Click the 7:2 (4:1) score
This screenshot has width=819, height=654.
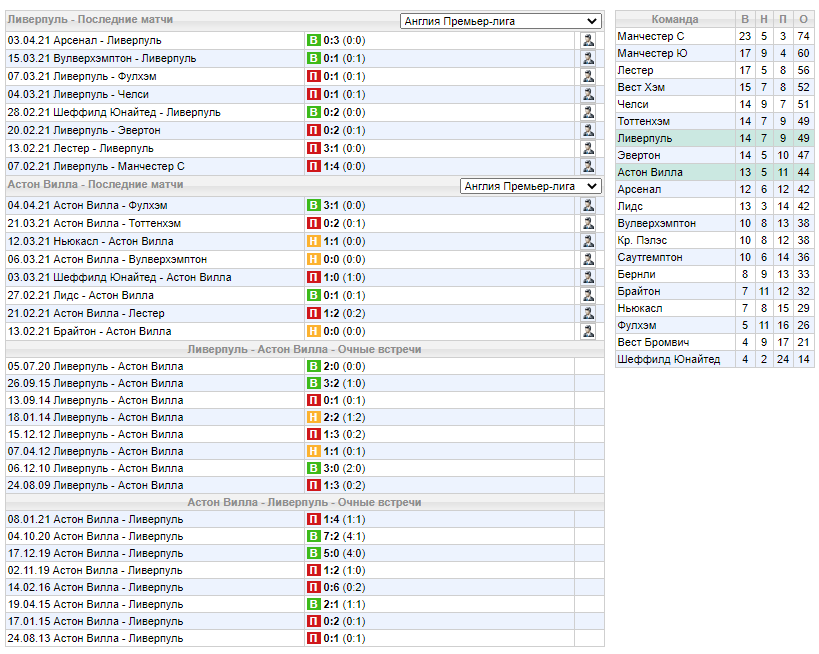tap(344, 536)
